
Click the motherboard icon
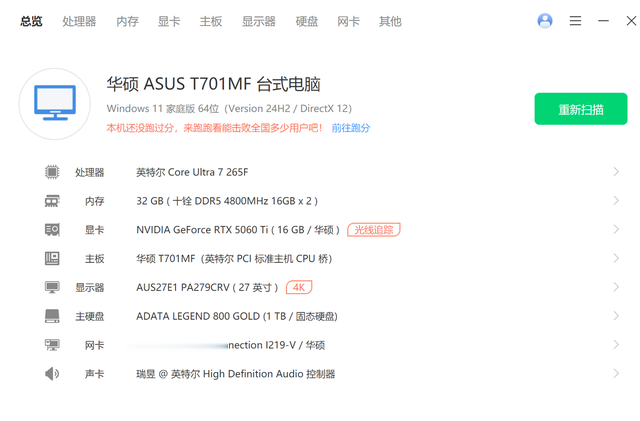point(52,258)
